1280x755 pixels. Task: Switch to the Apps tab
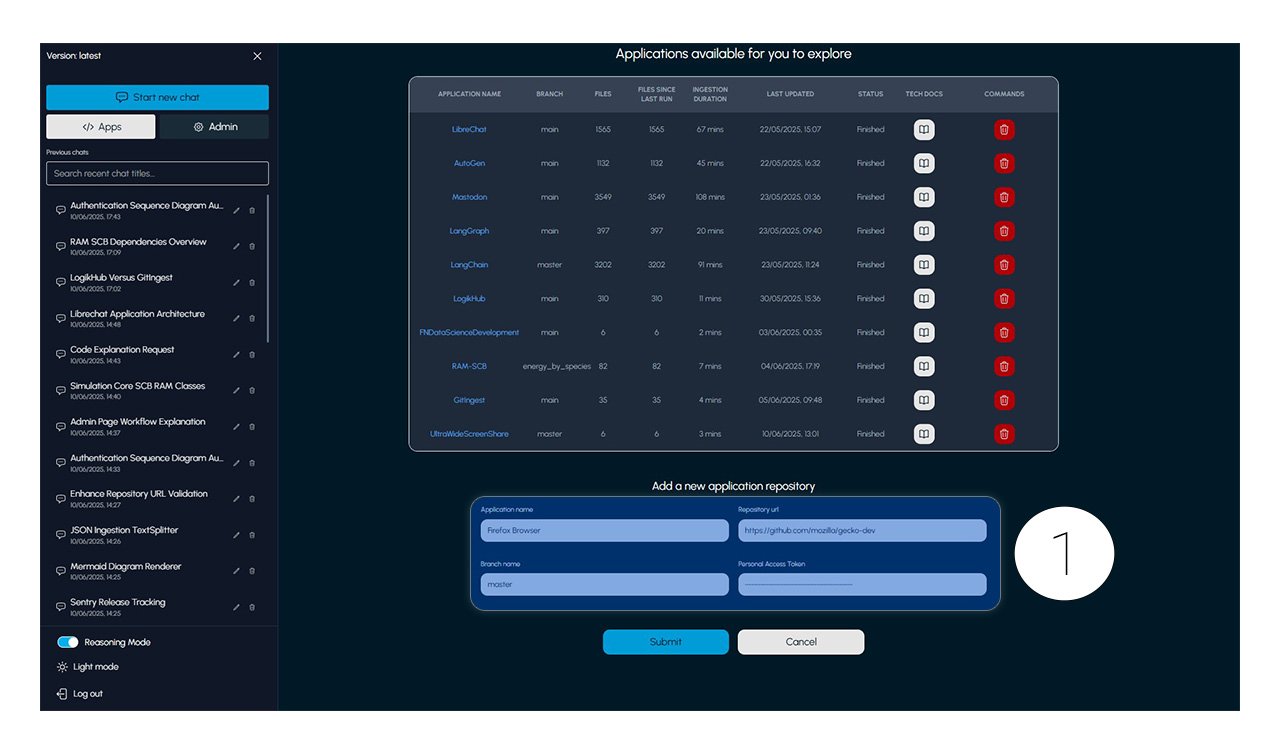click(101, 127)
